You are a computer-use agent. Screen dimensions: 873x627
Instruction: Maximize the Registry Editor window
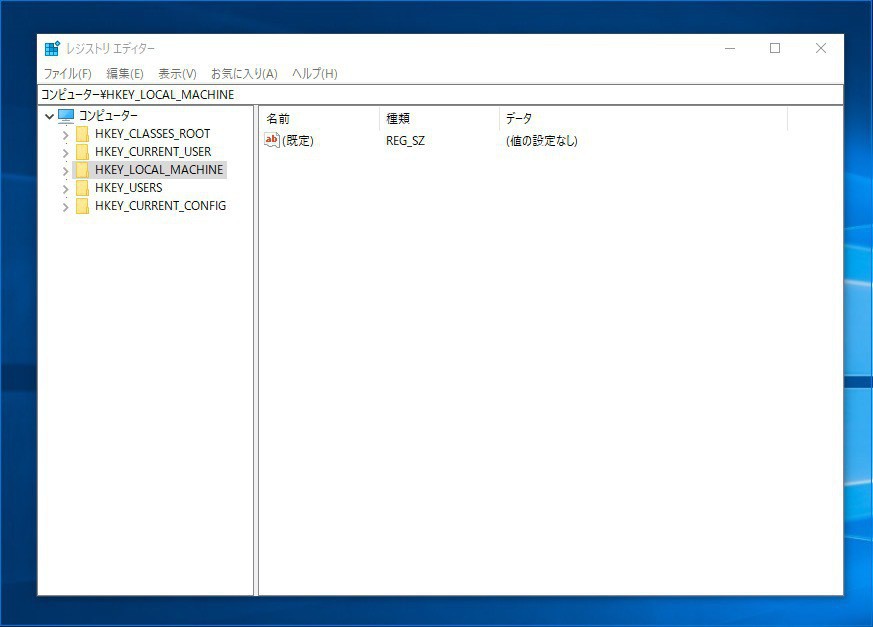pos(774,48)
